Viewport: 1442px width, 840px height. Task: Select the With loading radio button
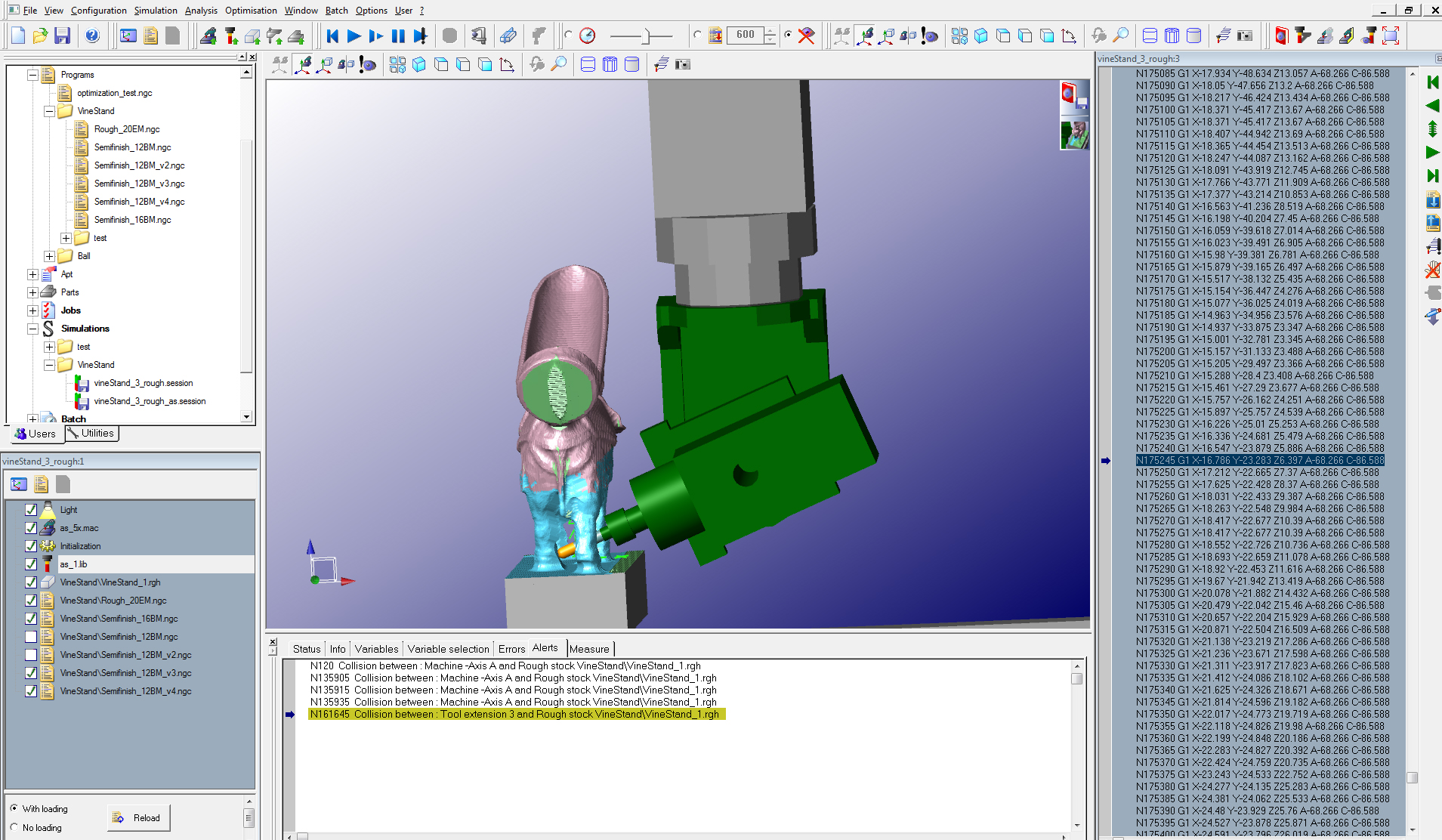point(14,808)
